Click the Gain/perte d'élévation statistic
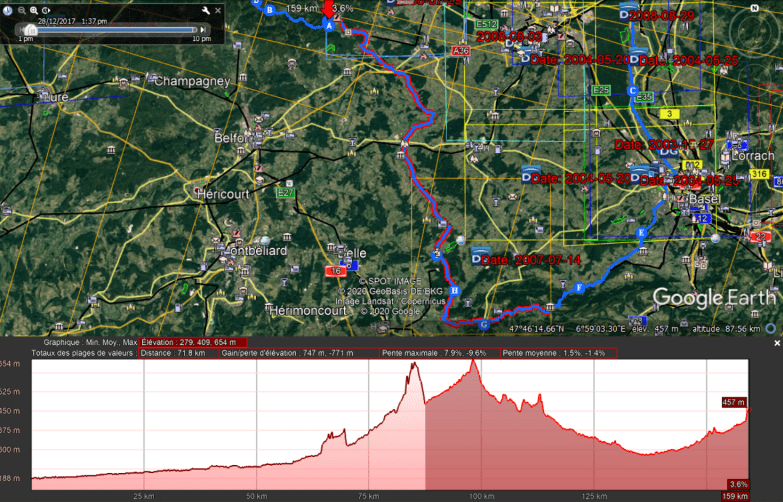 point(297,353)
